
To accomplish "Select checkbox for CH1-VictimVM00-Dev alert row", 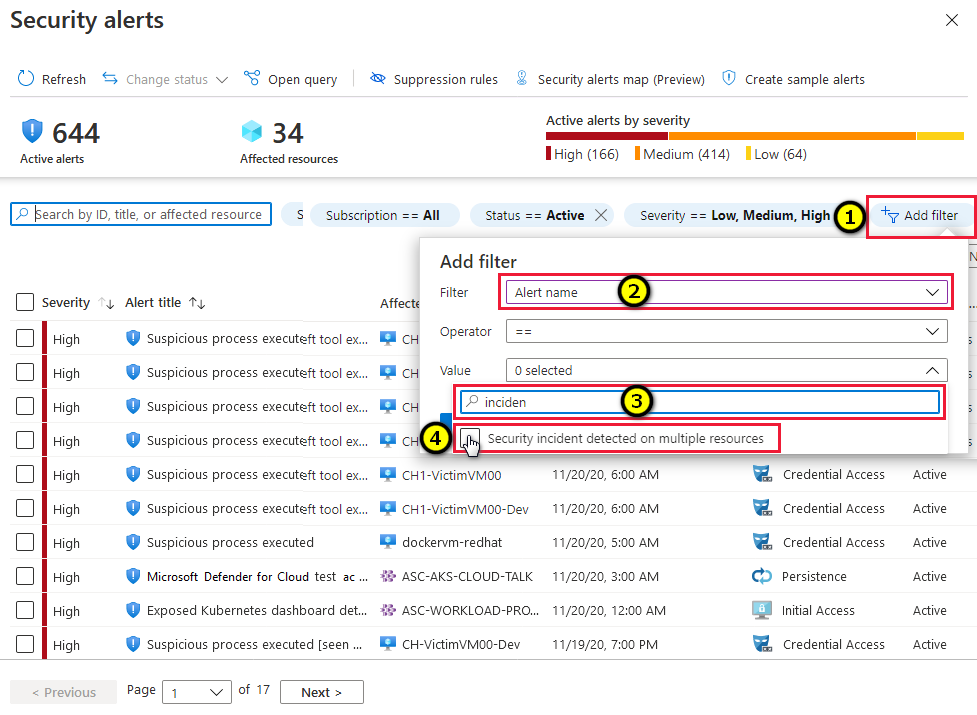I will [x=25, y=508].
